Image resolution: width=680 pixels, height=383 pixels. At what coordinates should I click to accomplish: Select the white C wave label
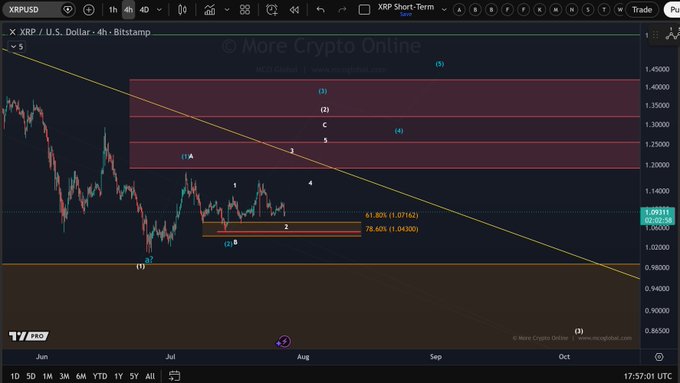325,125
